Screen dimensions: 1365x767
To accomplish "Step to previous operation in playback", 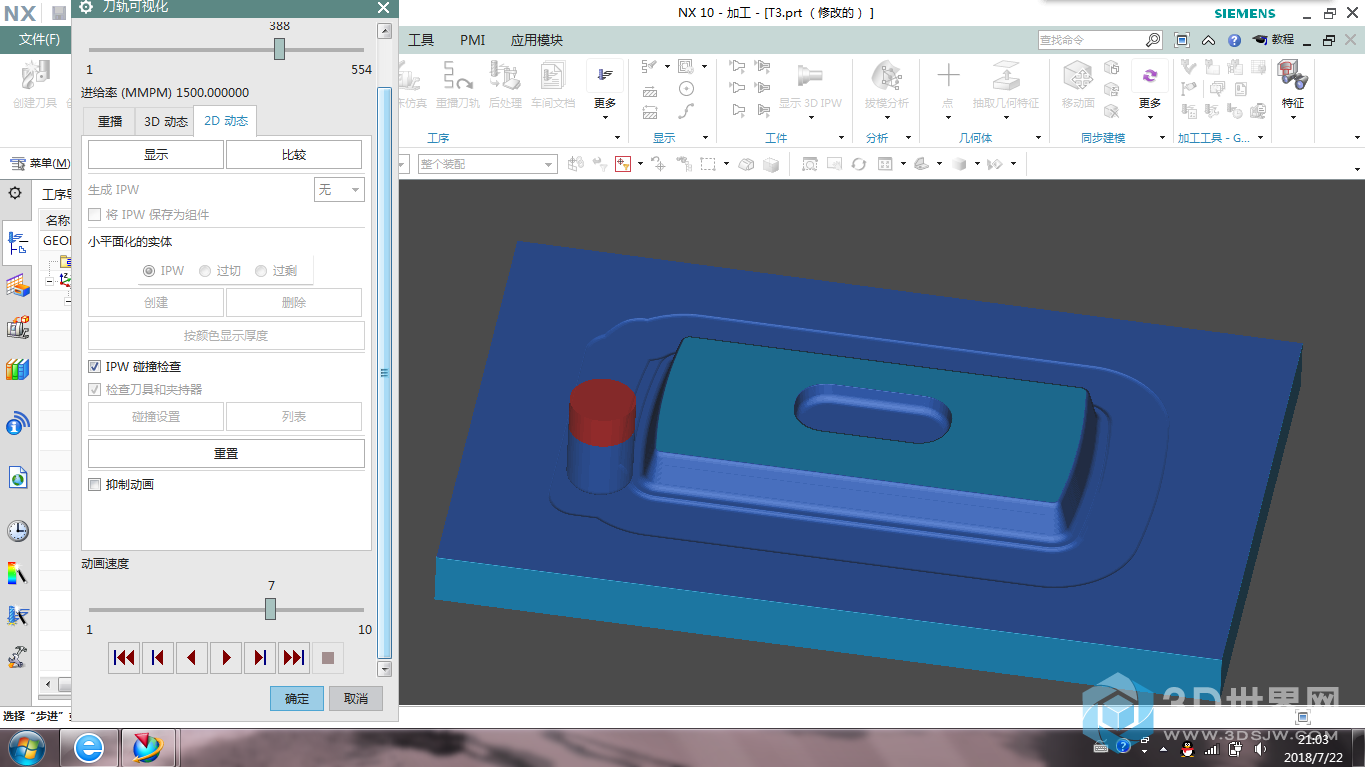I will pos(158,658).
